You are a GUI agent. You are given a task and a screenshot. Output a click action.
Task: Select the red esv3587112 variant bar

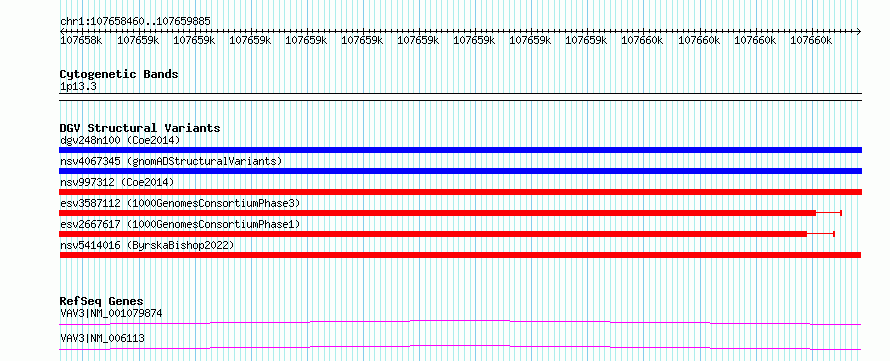(x=438, y=213)
